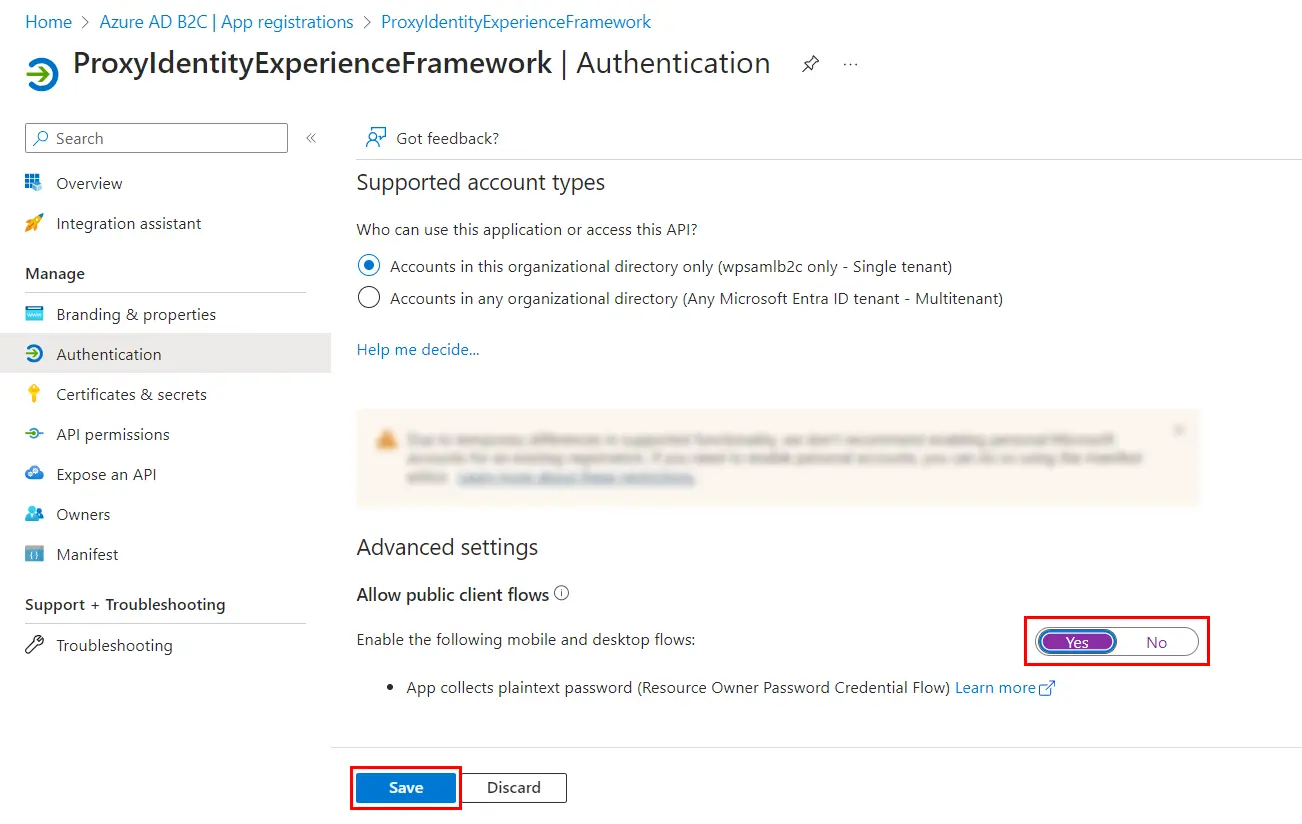
Task: Select Accounts in this organizational directory only
Action: click(x=369, y=266)
